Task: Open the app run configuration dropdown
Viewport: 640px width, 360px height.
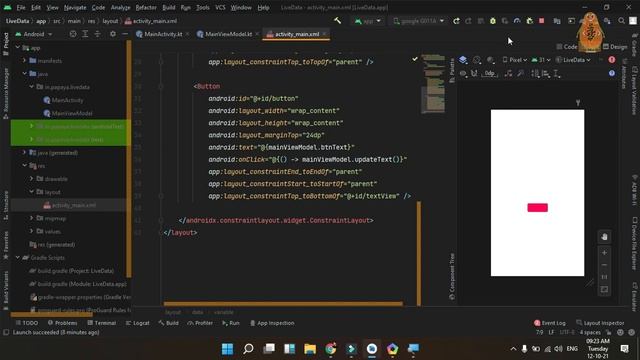Action: (x=367, y=21)
